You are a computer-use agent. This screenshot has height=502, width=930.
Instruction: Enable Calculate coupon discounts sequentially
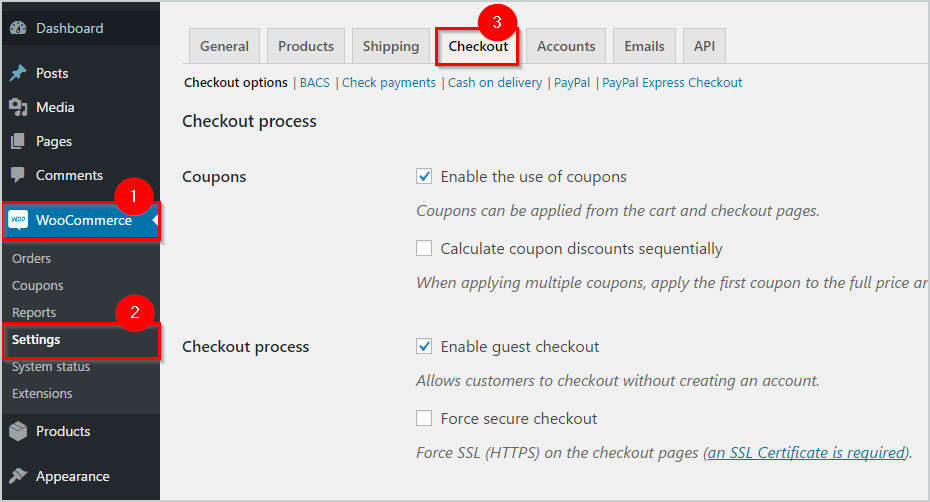click(x=424, y=248)
